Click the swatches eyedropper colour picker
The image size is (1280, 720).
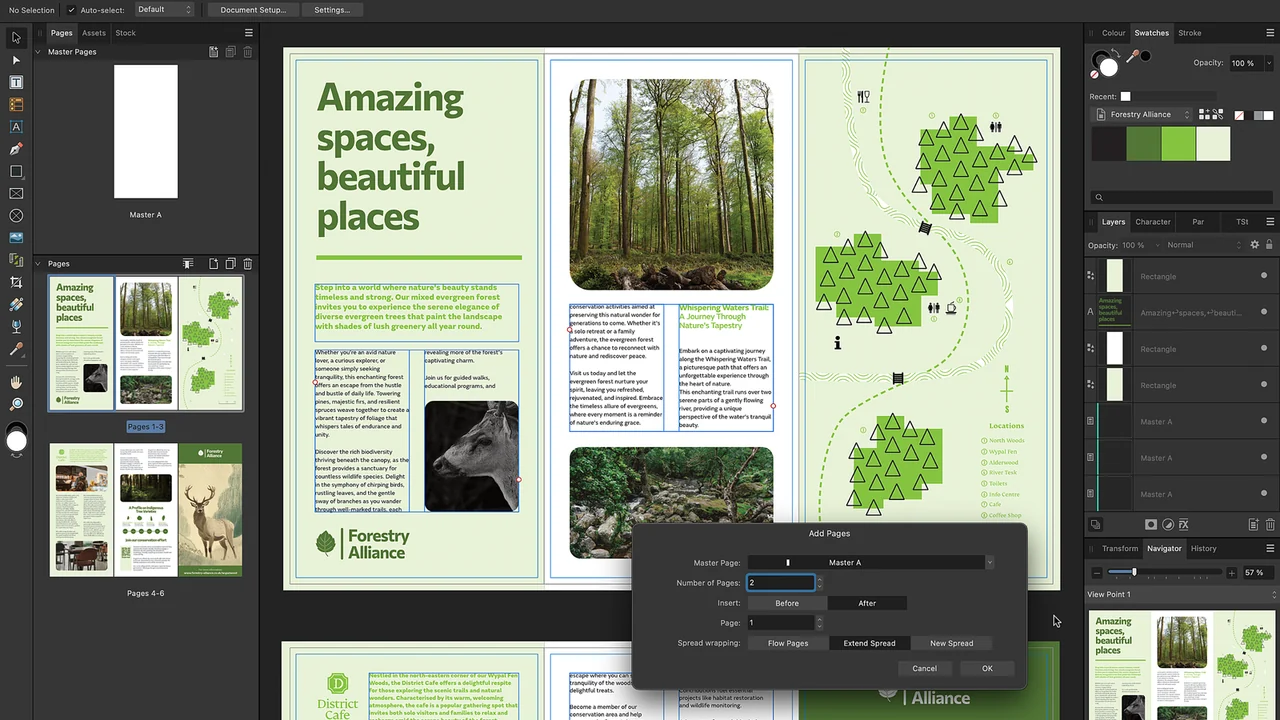[x=1132, y=57]
